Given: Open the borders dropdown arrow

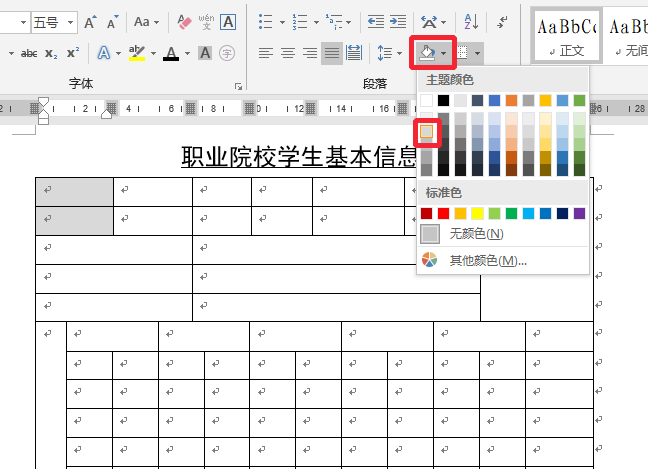Looking at the screenshot, I should (x=477, y=53).
